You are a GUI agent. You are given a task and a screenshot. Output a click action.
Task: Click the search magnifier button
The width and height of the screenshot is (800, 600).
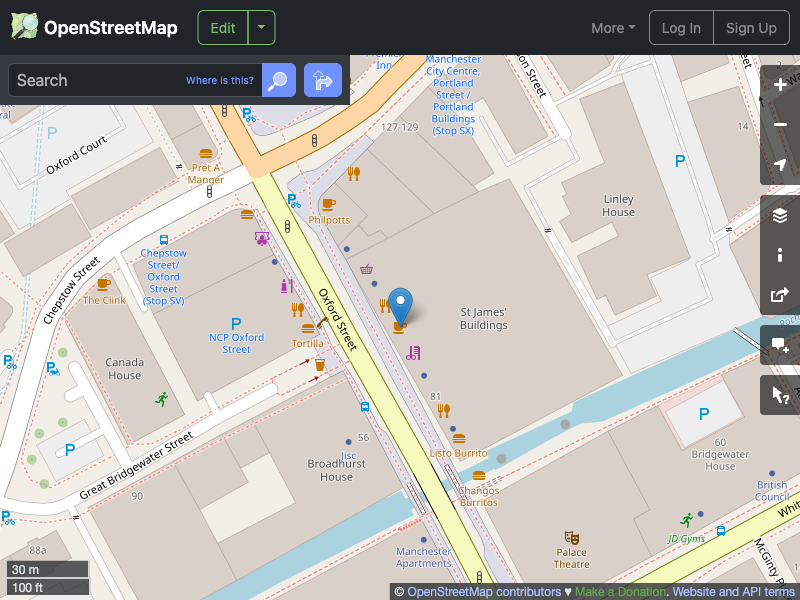coord(278,80)
